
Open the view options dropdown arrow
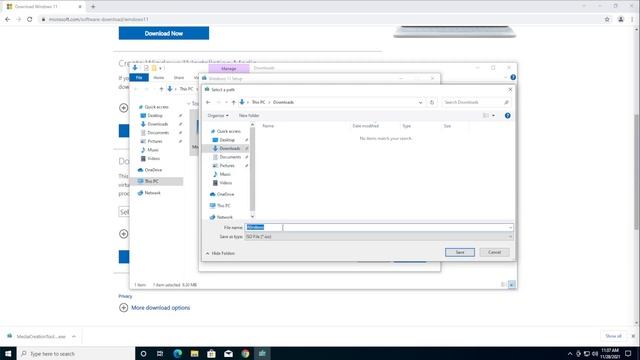[x=493, y=116]
